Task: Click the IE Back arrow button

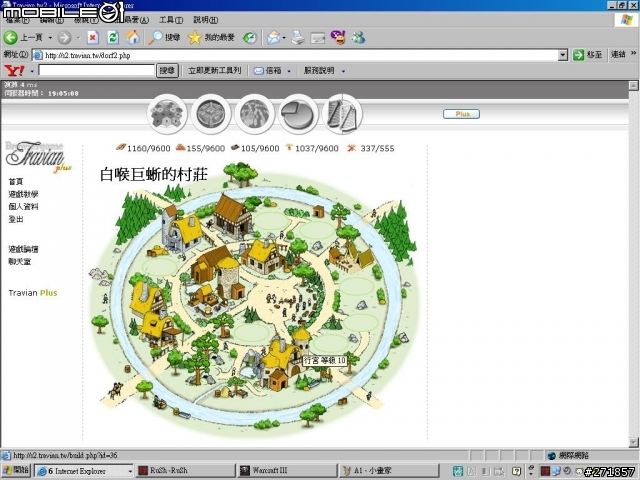Action: point(11,38)
